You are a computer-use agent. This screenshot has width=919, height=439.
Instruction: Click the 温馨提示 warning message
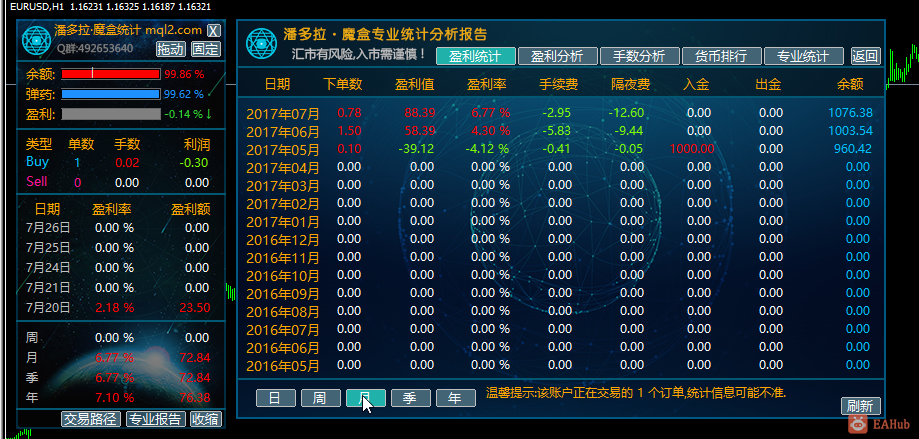[x=635, y=392]
